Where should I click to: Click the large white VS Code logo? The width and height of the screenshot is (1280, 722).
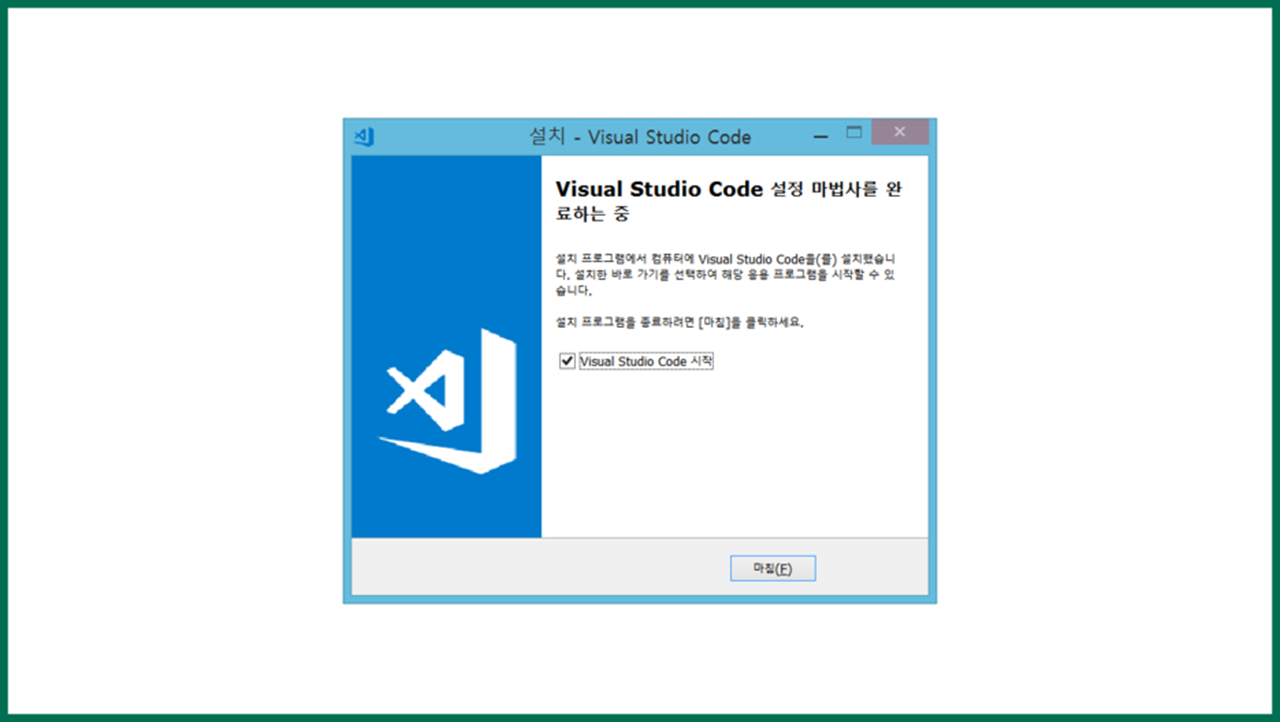pyautogui.click(x=447, y=400)
